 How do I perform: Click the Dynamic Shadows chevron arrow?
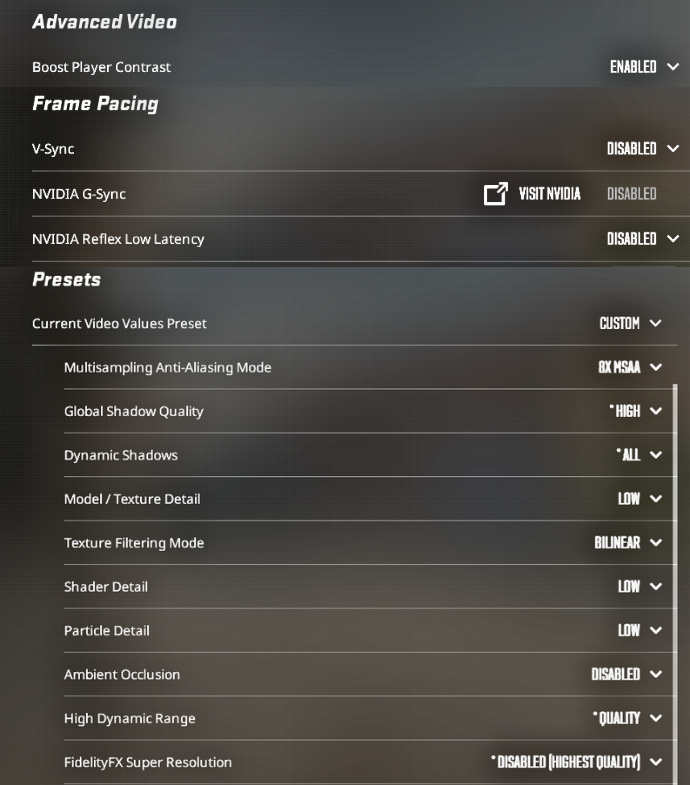coord(656,455)
